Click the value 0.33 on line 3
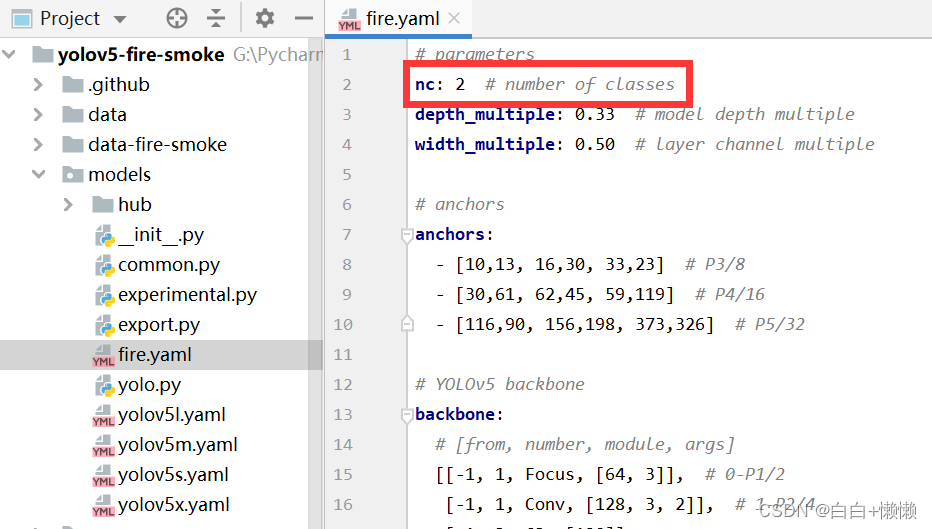The image size is (932, 529). click(594, 114)
